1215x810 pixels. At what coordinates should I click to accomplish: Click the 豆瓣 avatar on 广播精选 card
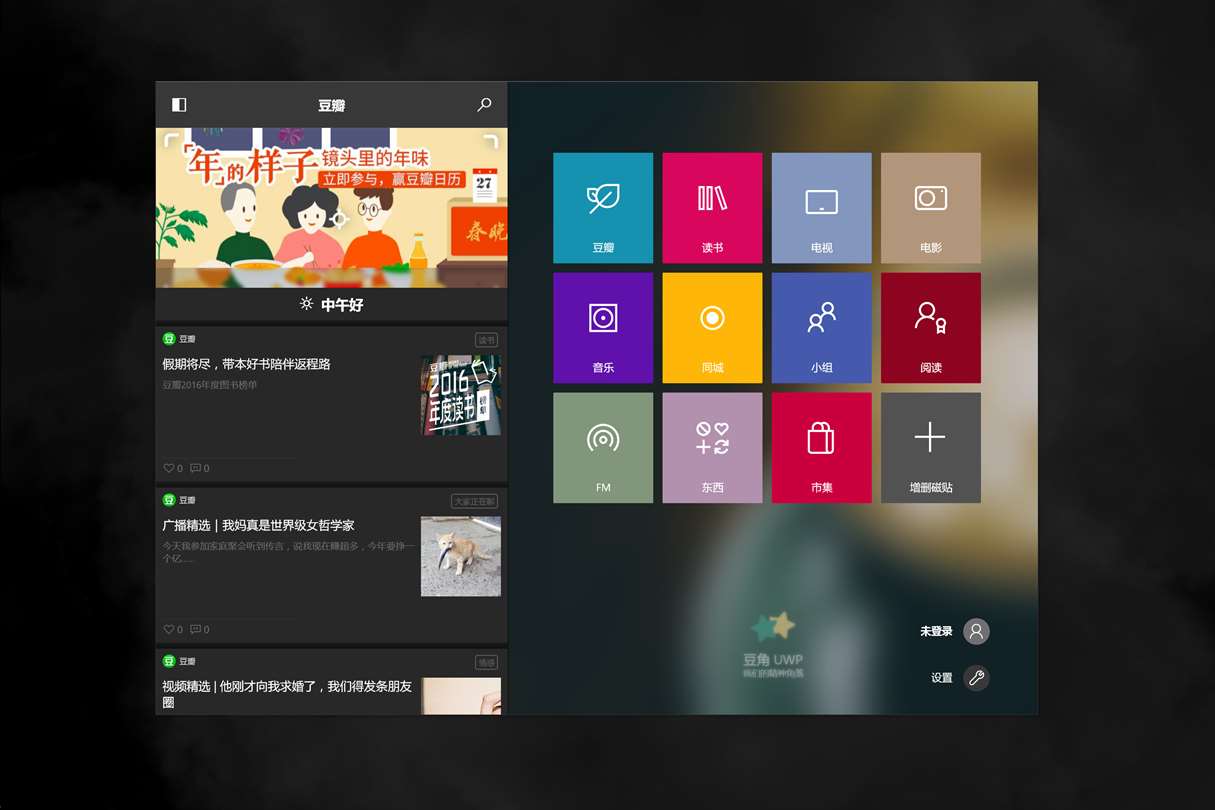(169, 500)
